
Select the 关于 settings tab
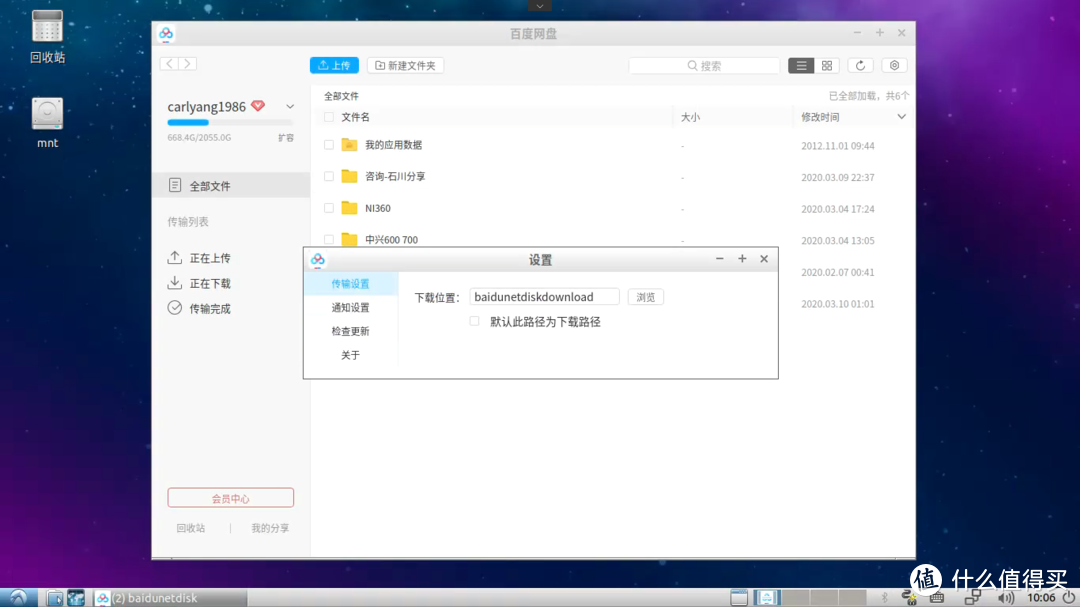351,355
